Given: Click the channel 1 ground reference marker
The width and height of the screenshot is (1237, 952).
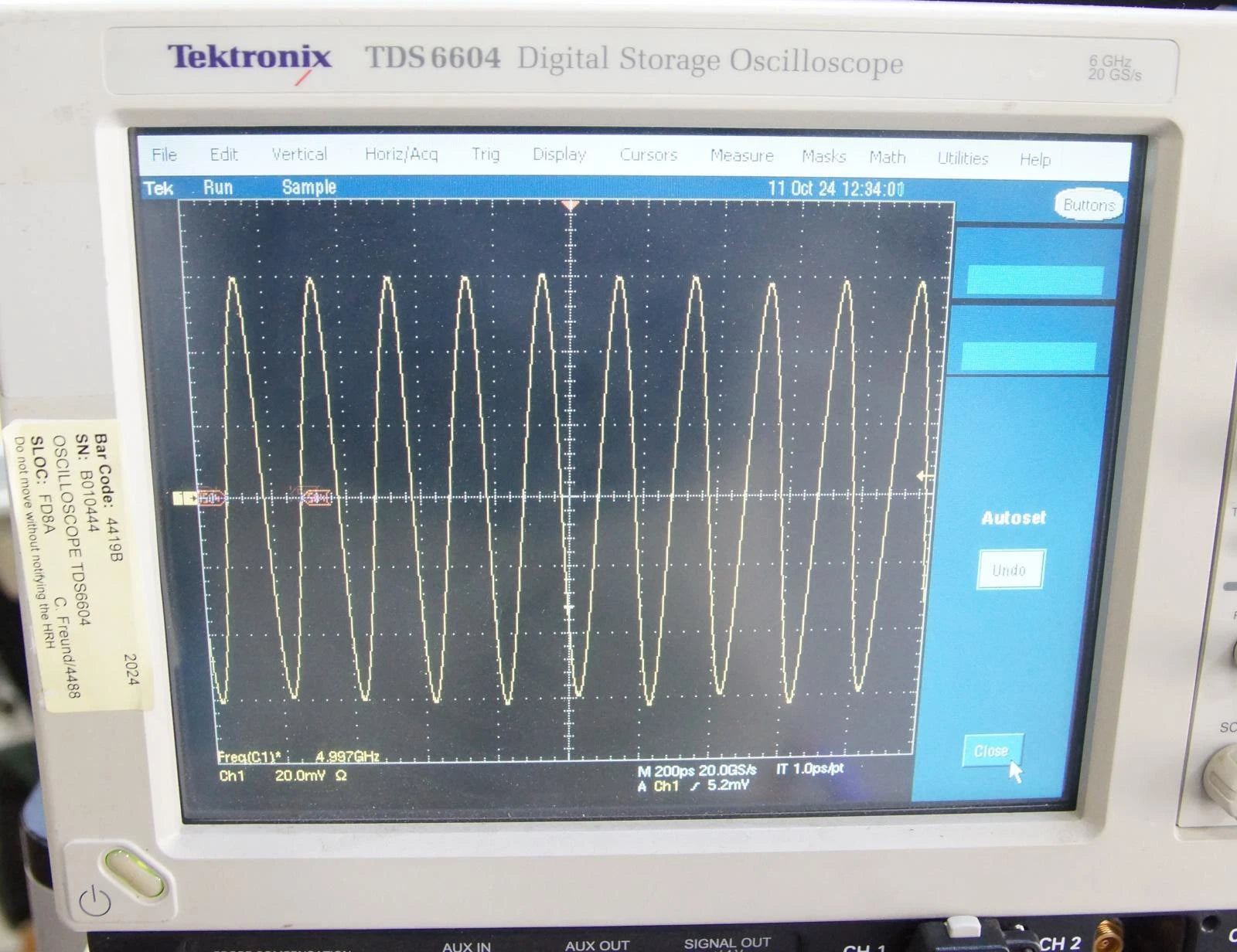Looking at the screenshot, I should click(186, 498).
